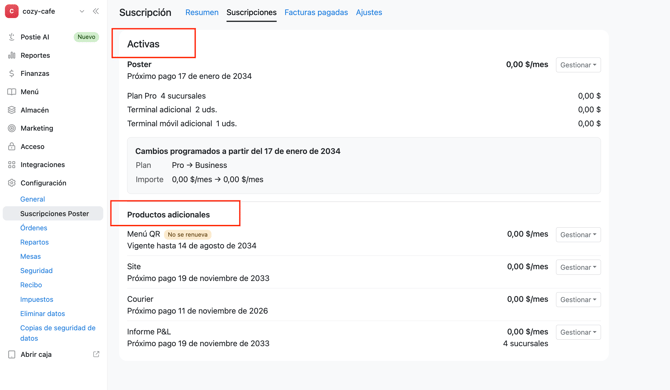Image resolution: width=670 pixels, height=390 pixels.
Task: Click the Abrir caja terminal icon
Action: point(12,355)
